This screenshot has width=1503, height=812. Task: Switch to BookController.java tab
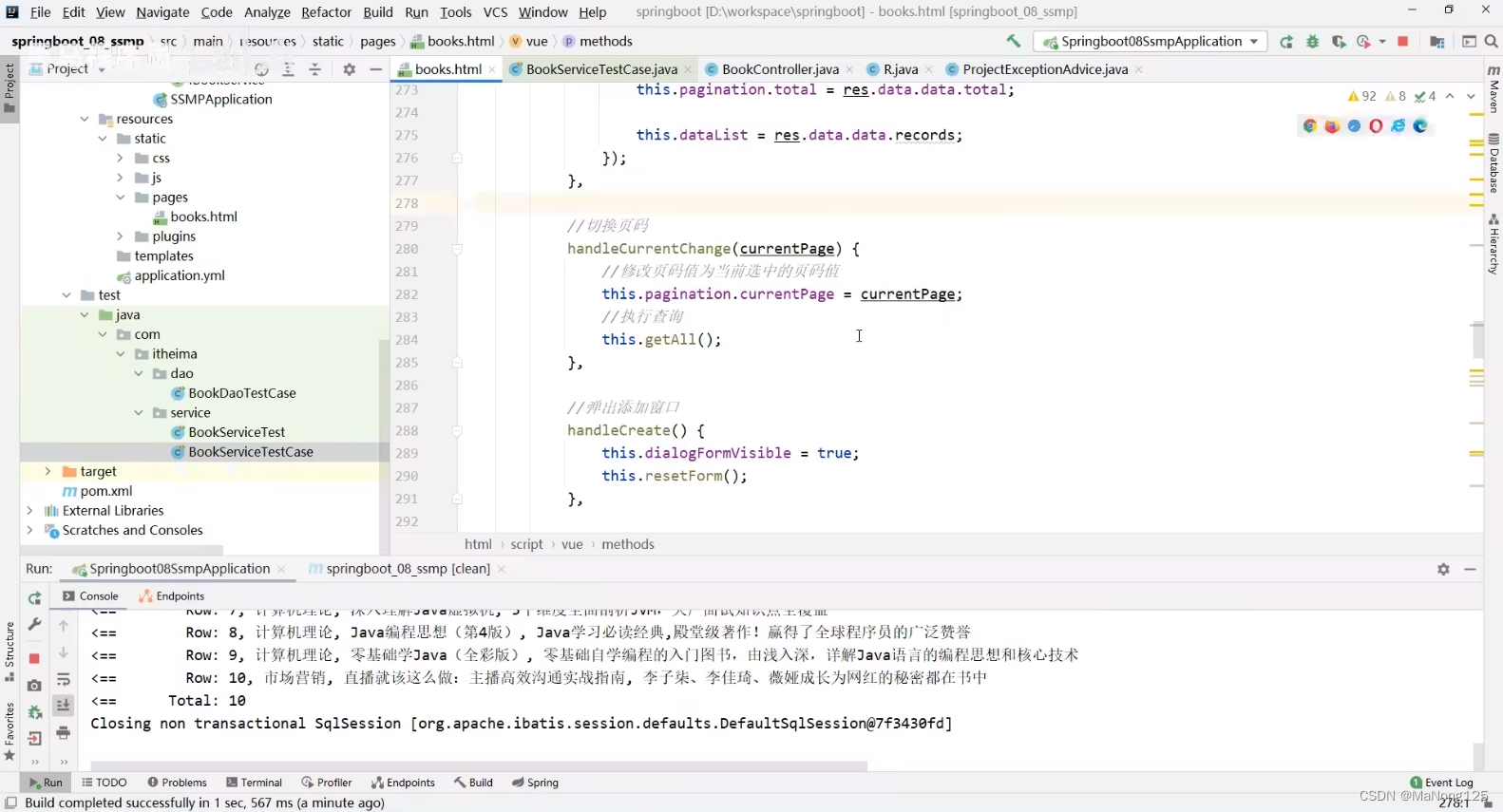(780, 69)
